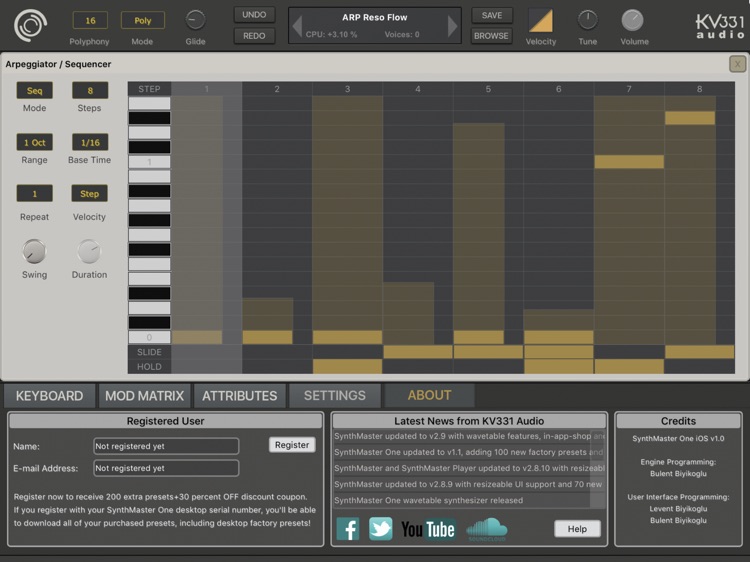Click the Help button
Image resolution: width=750 pixels, height=562 pixels.
[577, 529]
